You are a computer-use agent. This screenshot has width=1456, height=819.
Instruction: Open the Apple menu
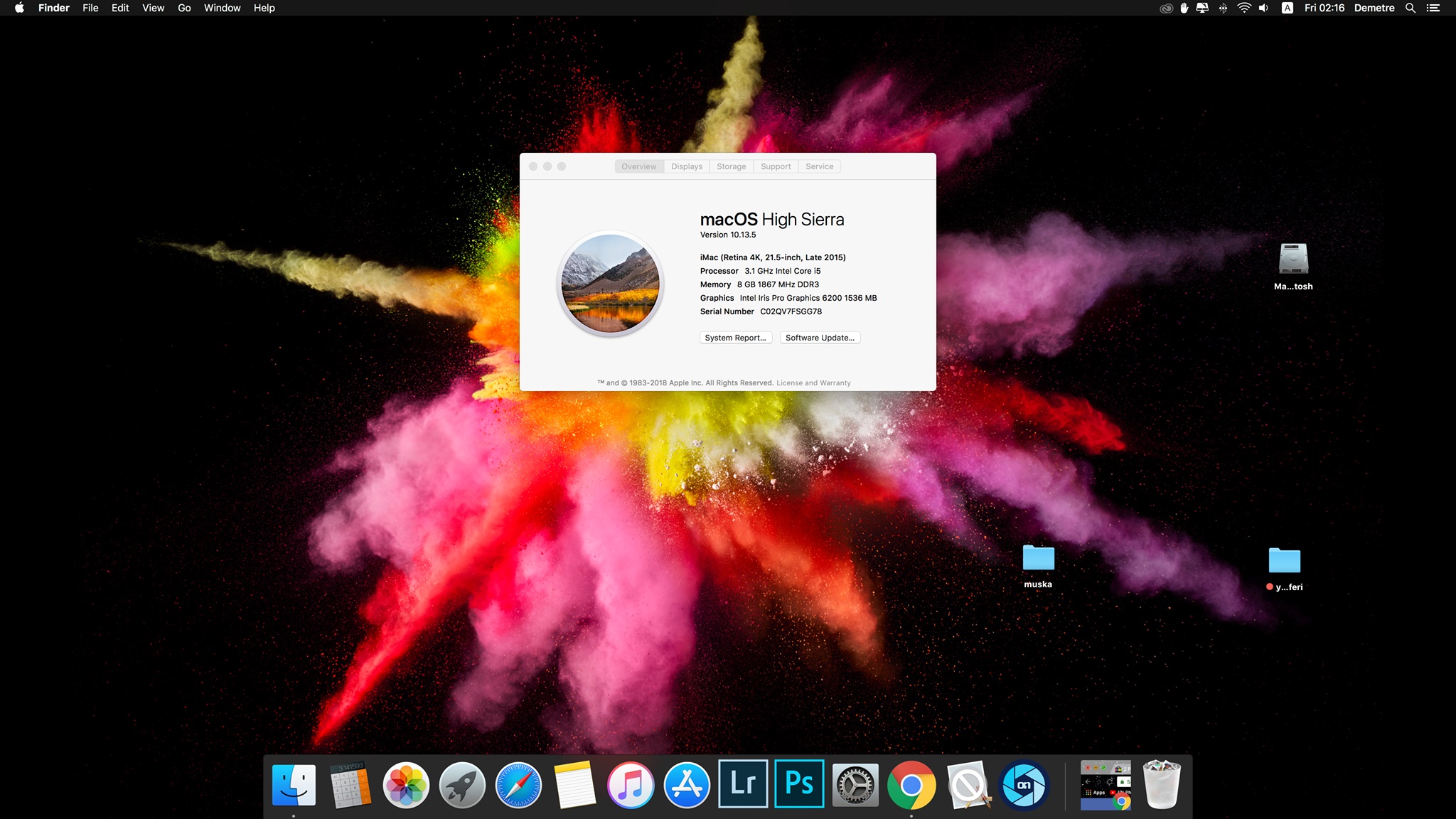click(19, 8)
